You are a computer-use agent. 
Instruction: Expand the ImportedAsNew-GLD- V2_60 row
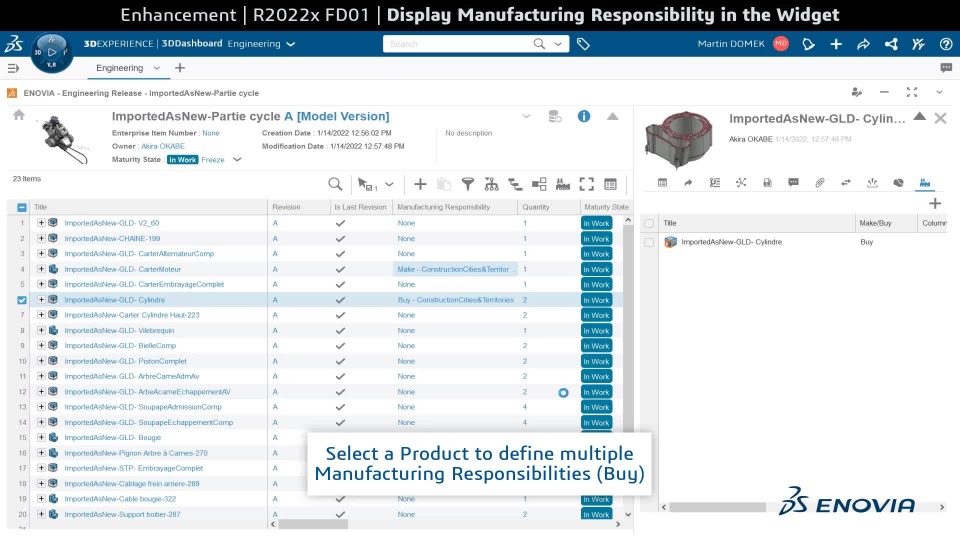point(41,223)
